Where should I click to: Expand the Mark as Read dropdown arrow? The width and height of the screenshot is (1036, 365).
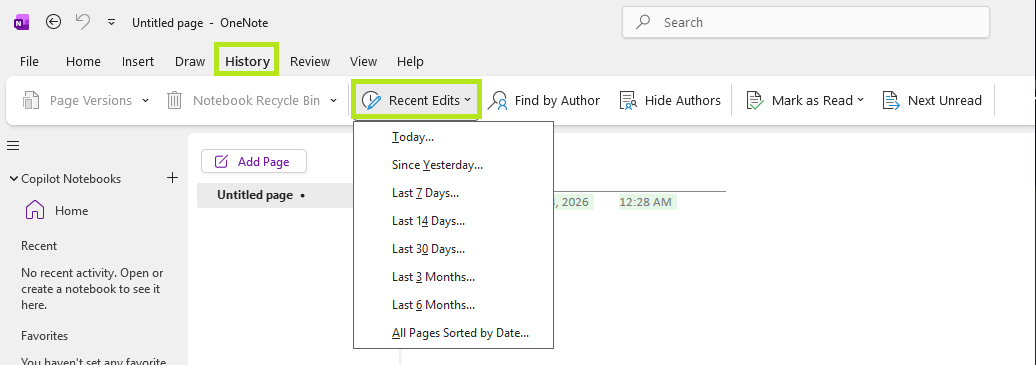point(860,101)
